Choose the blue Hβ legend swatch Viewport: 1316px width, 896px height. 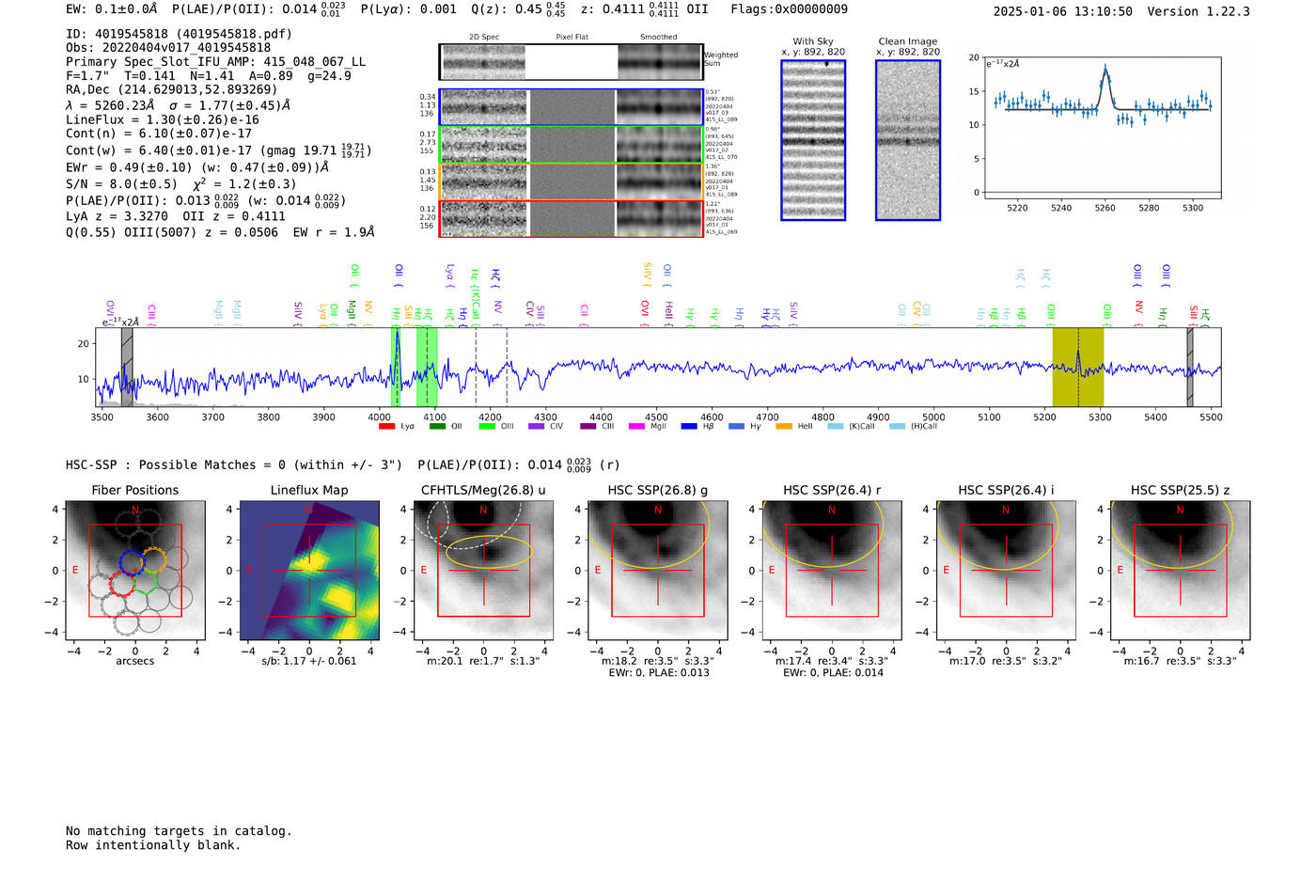coord(689,427)
